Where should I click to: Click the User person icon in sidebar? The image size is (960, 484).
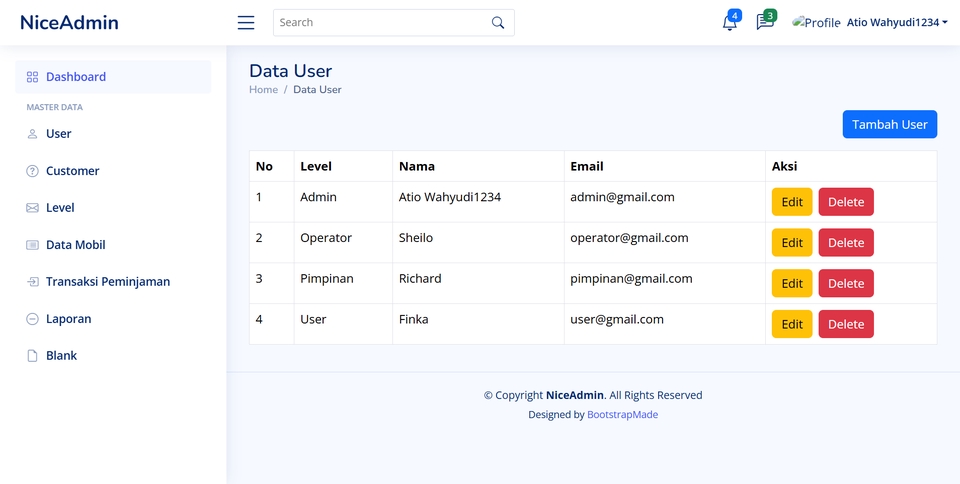click(32, 134)
